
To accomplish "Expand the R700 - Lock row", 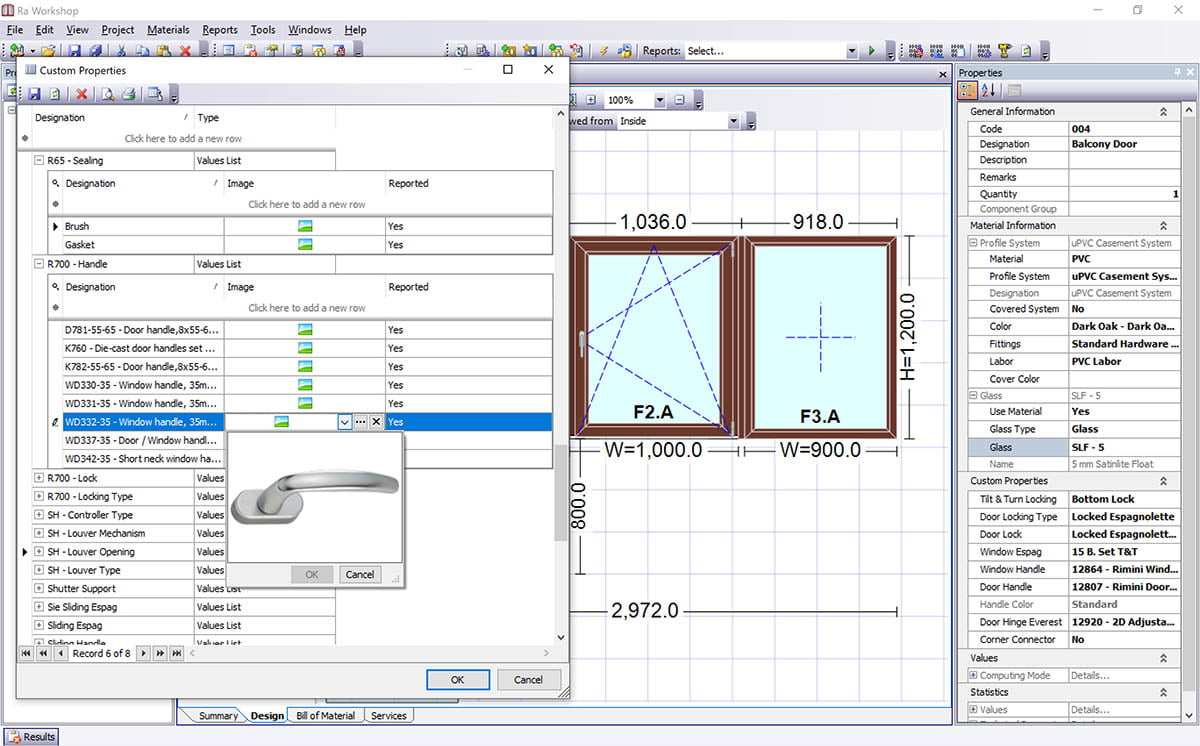I will click(39, 478).
